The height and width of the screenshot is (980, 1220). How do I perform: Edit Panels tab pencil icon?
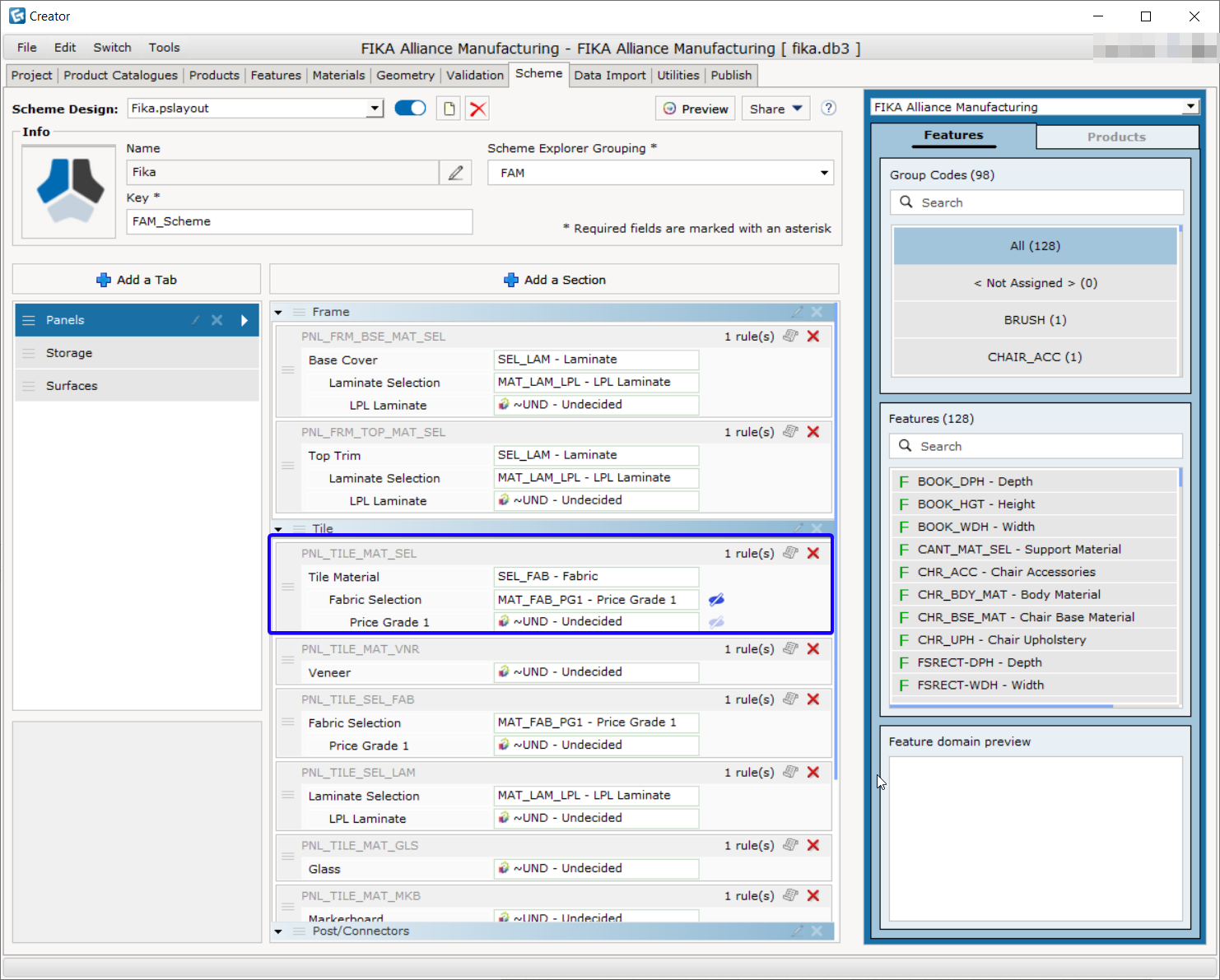[196, 320]
